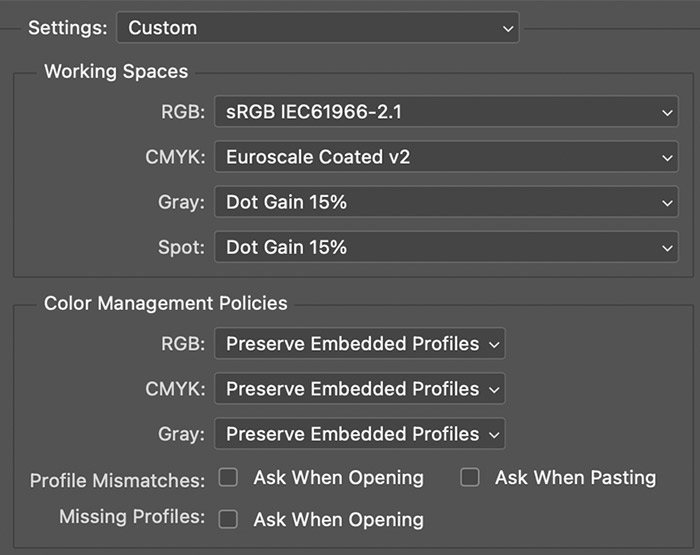Click the chevron on the CMYK policy dropdown
The height and width of the screenshot is (555, 700).
(494, 389)
